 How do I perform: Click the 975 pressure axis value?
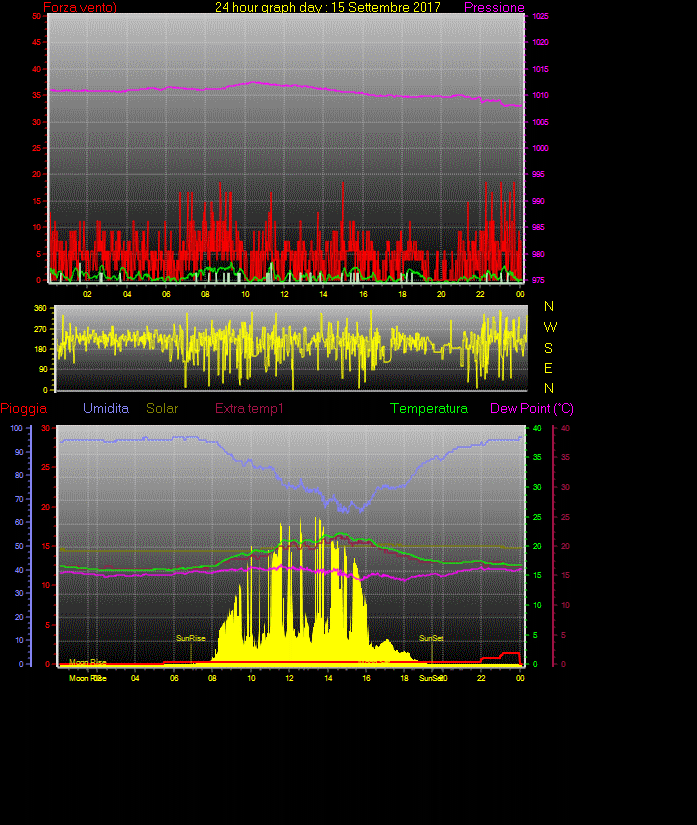point(538,280)
